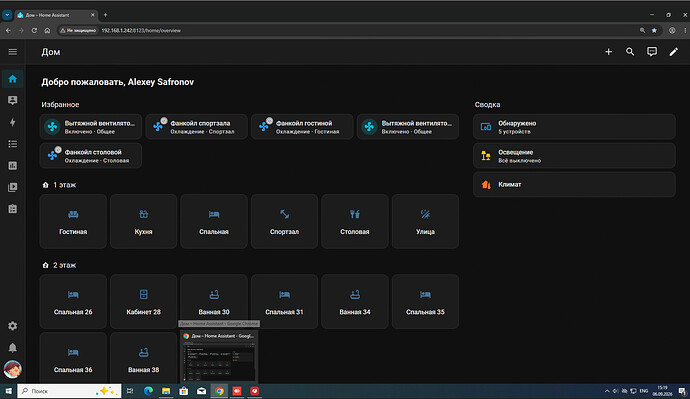Focus the address bar with 192.168.1.242 URL

click(x=141, y=30)
